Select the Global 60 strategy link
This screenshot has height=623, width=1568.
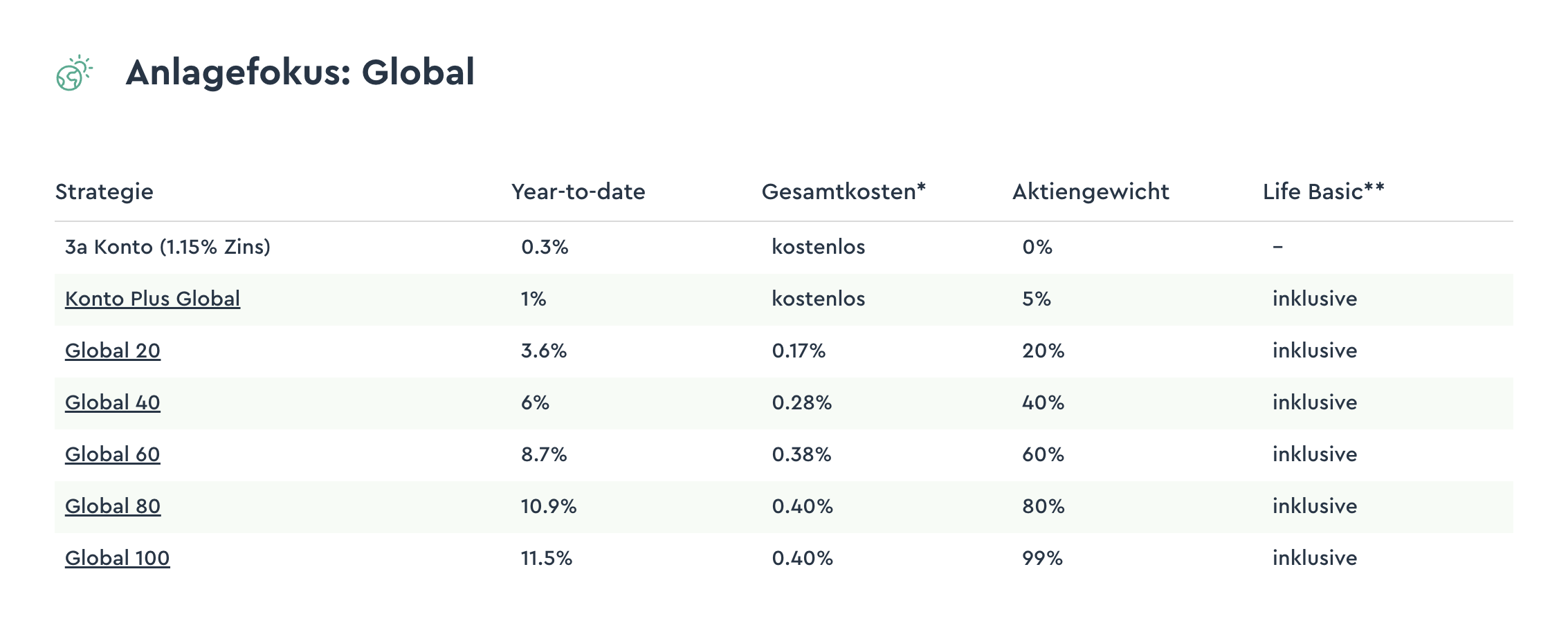[x=113, y=454]
